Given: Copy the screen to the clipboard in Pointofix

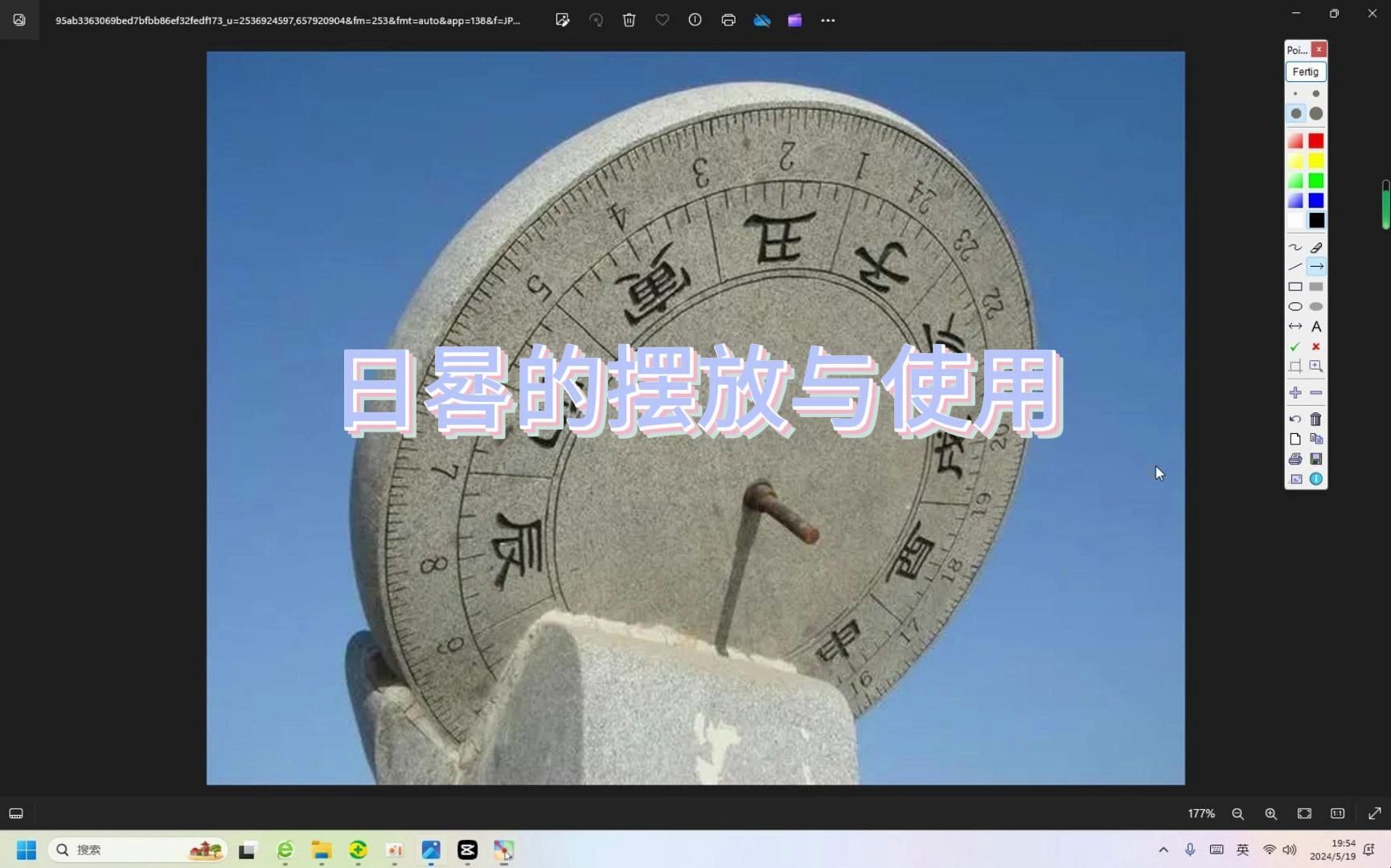Looking at the screenshot, I should [x=1315, y=440].
